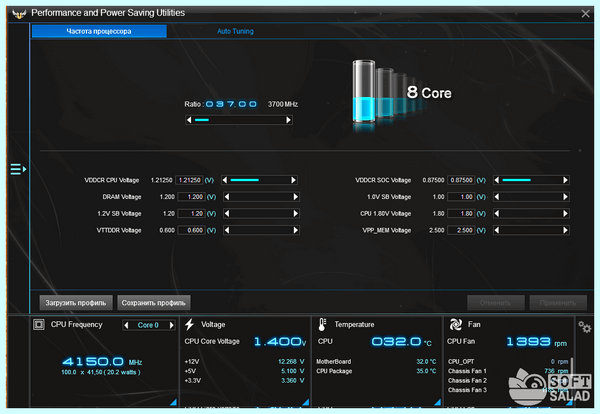Screen dimensions: 600x414
Task: Open the Auto Tuning tab
Action: [x=235, y=31]
